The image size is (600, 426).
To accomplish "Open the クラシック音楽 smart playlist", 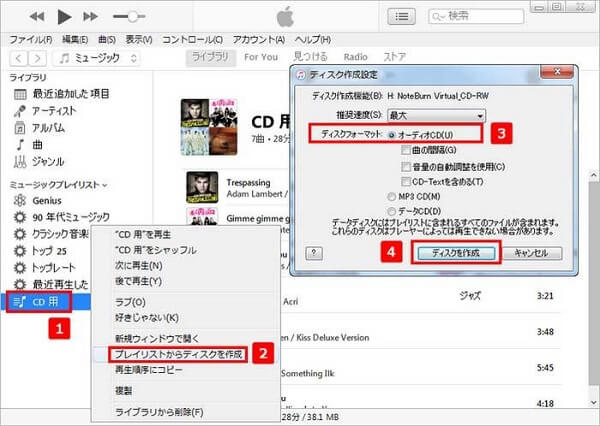I will tap(51, 234).
